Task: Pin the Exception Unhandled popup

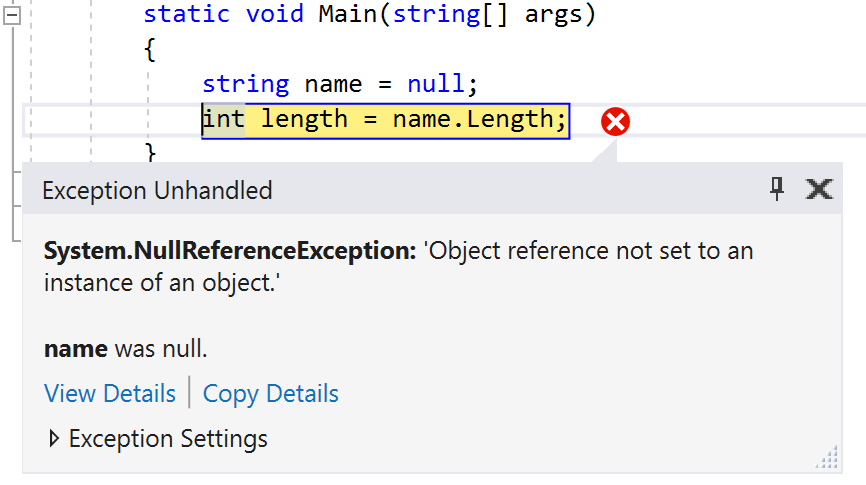Action: (x=777, y=189)
